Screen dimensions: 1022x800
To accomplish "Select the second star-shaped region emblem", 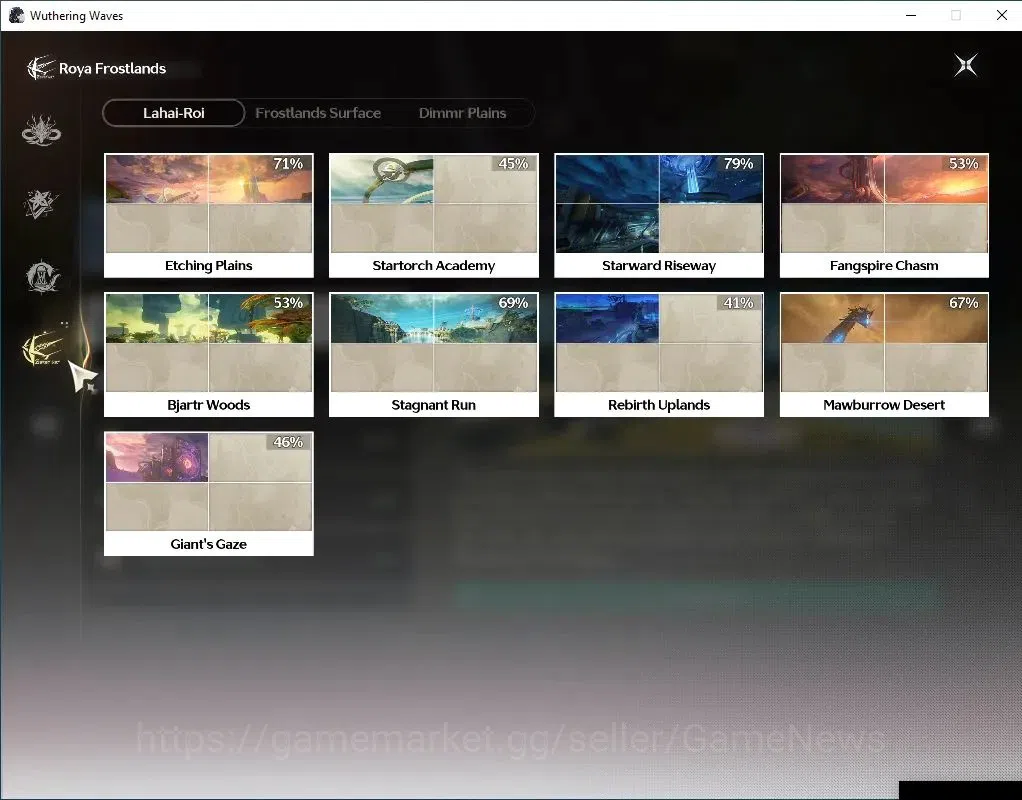I will [41, 204].
